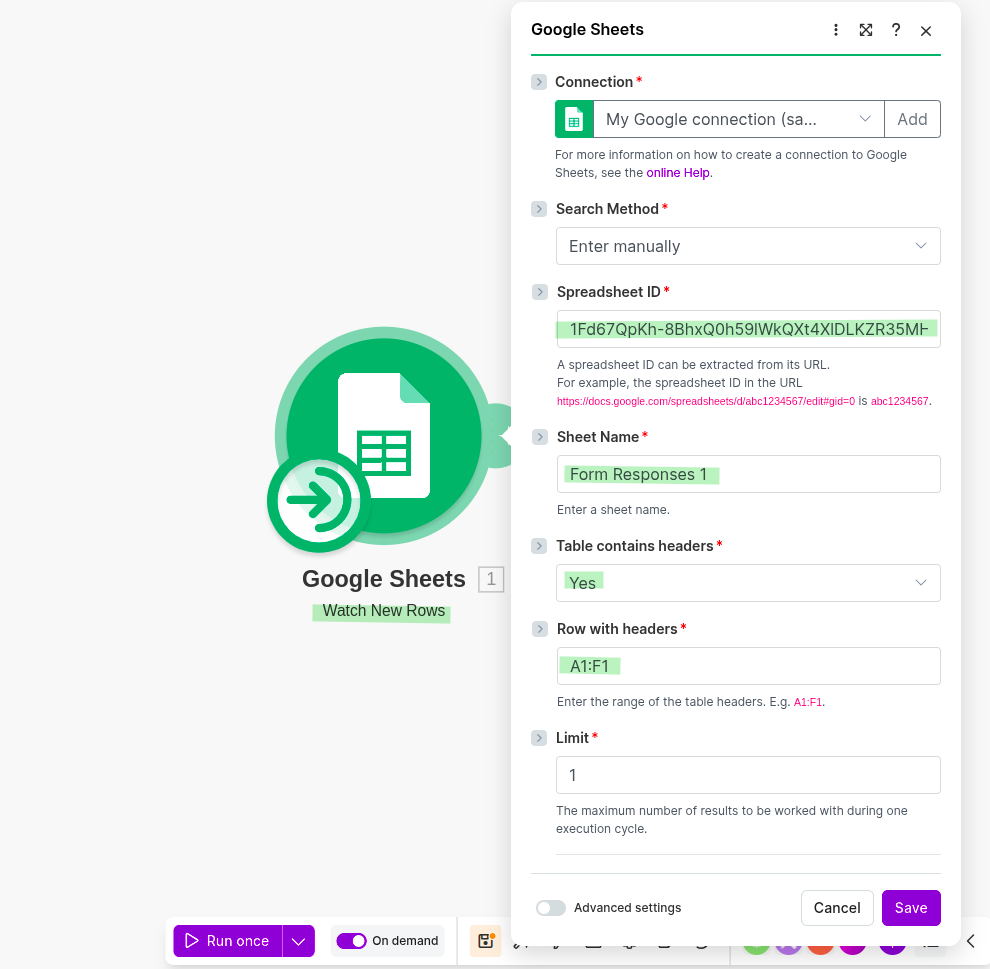Open the module's three-dot options menu
Image resolution: width=990 pixels, height=969 pixels.
(836, 30)
